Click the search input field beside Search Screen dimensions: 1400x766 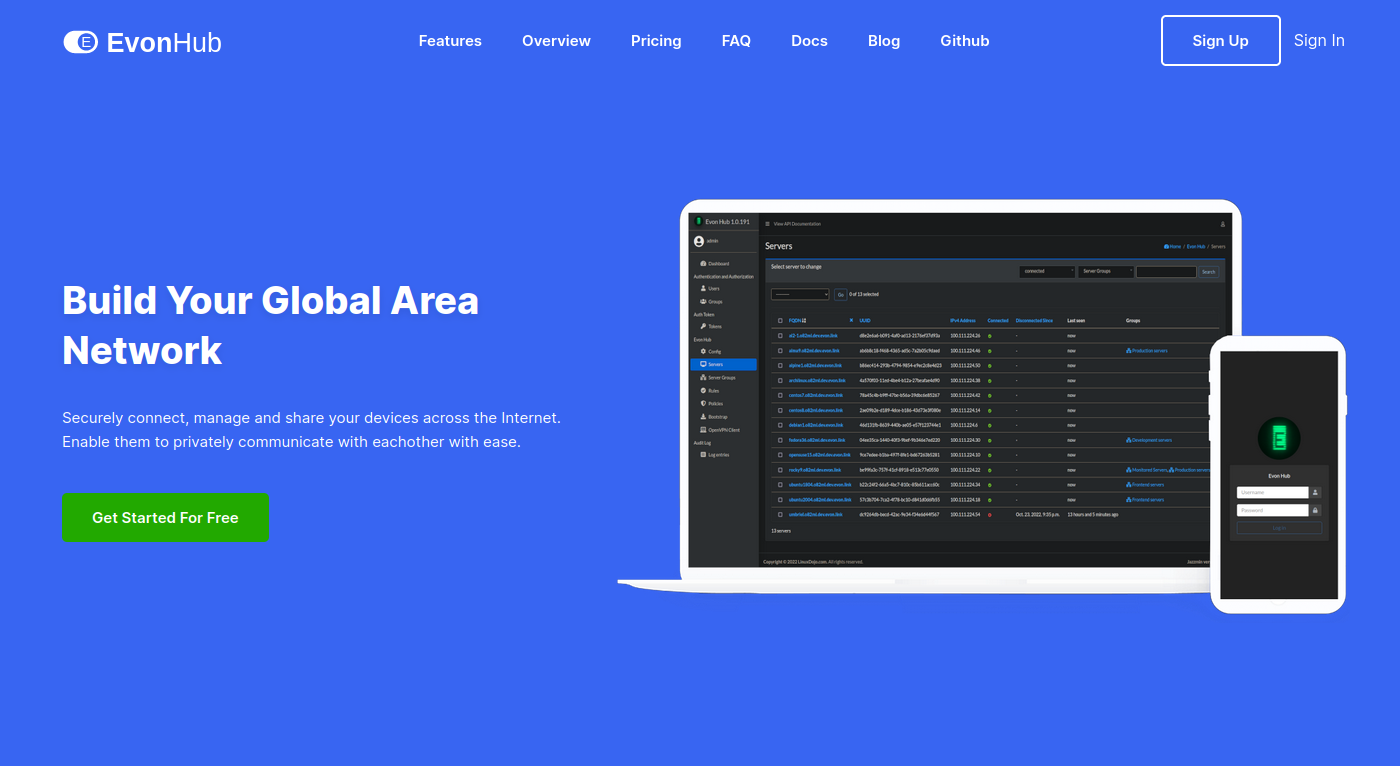click(x=1166, y=271)
